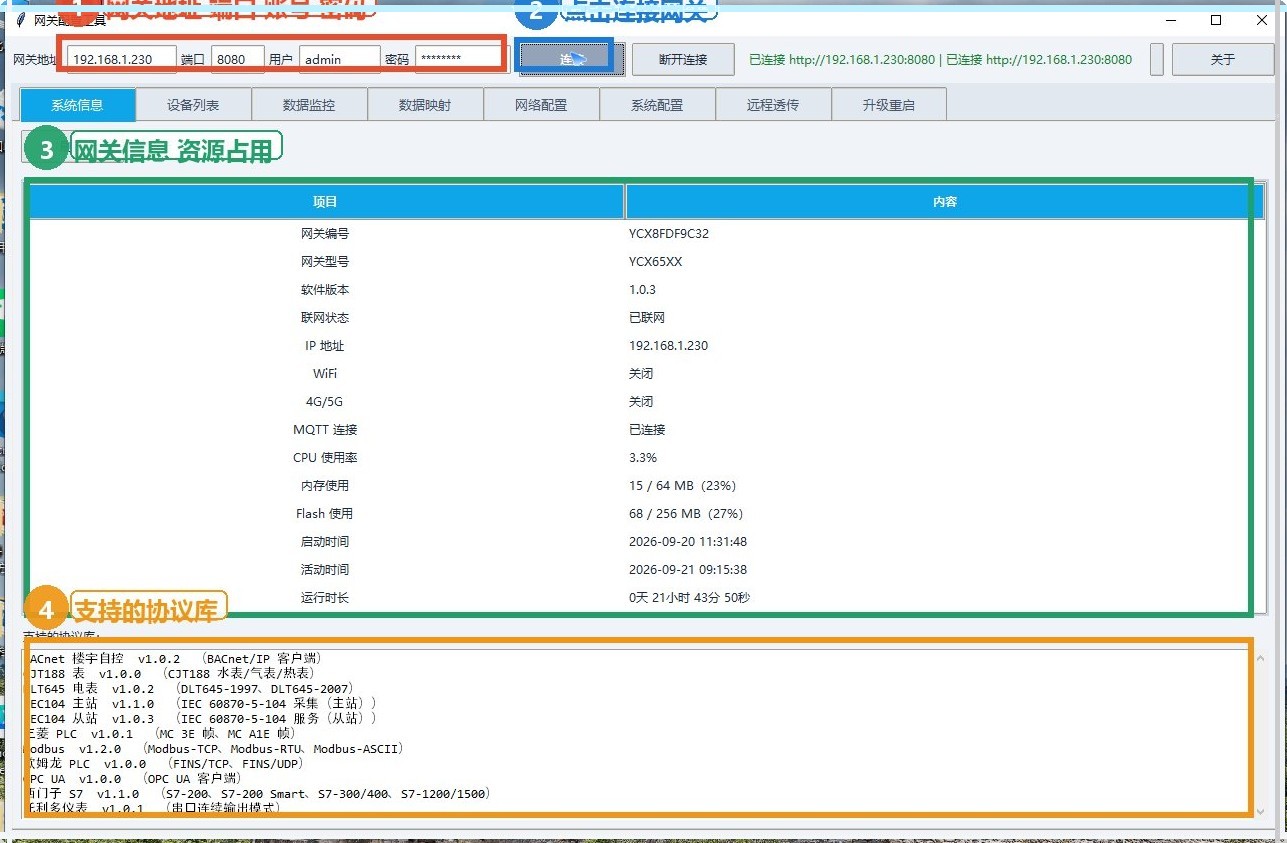Click the MQTT 连接 row label
This screenshot has width=1287, height=843.
click(x=325, y=429)
